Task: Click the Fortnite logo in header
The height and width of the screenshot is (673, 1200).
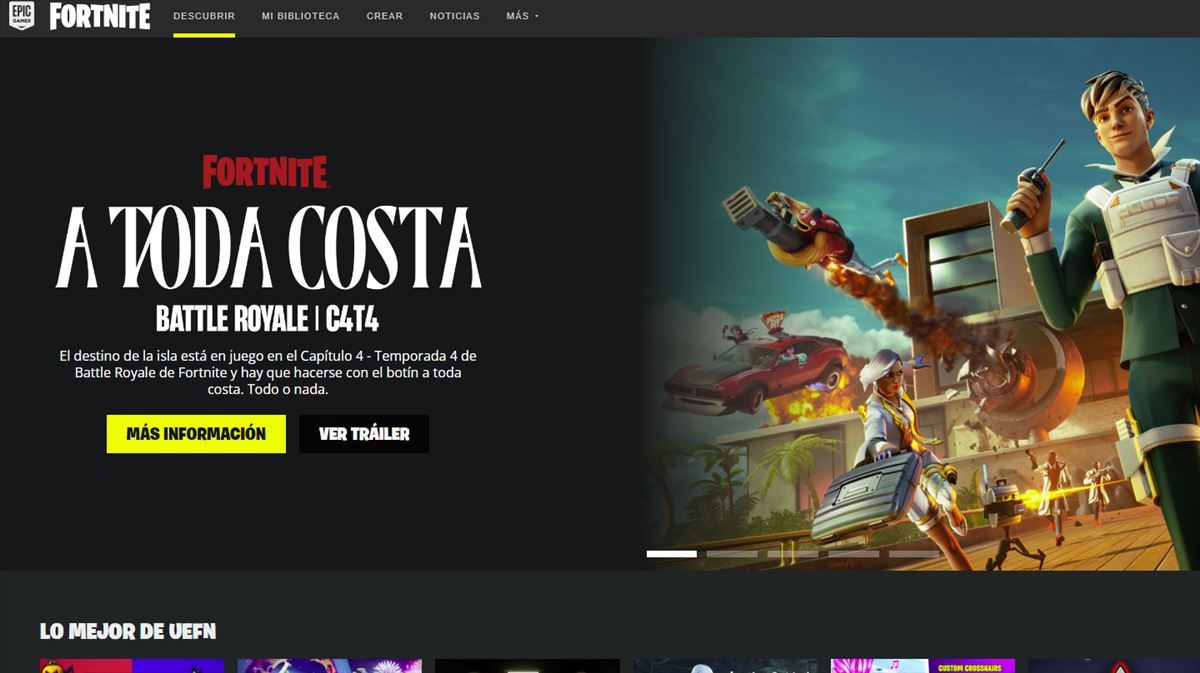Action: (100, 16)
